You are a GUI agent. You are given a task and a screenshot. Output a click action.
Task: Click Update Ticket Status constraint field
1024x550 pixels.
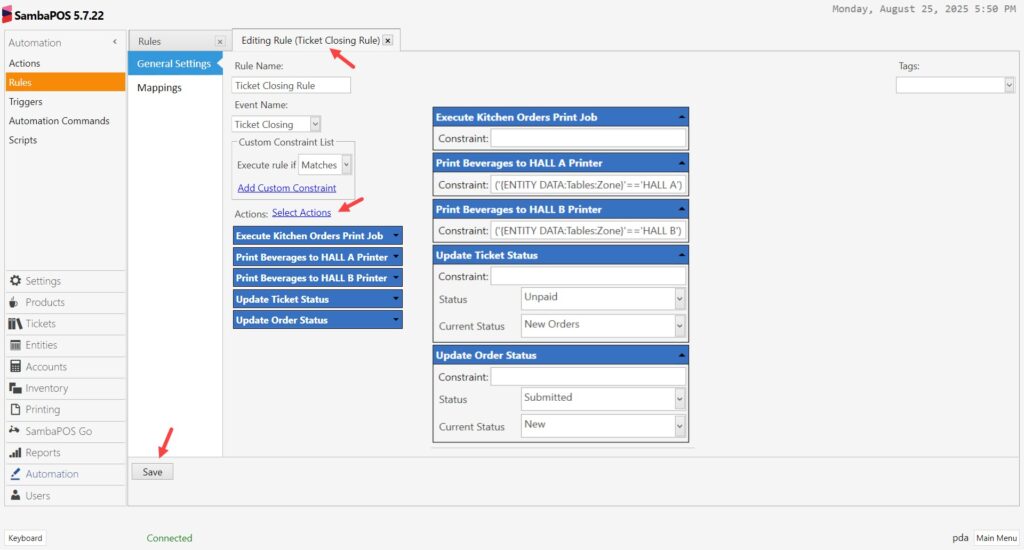coord(588,276)
